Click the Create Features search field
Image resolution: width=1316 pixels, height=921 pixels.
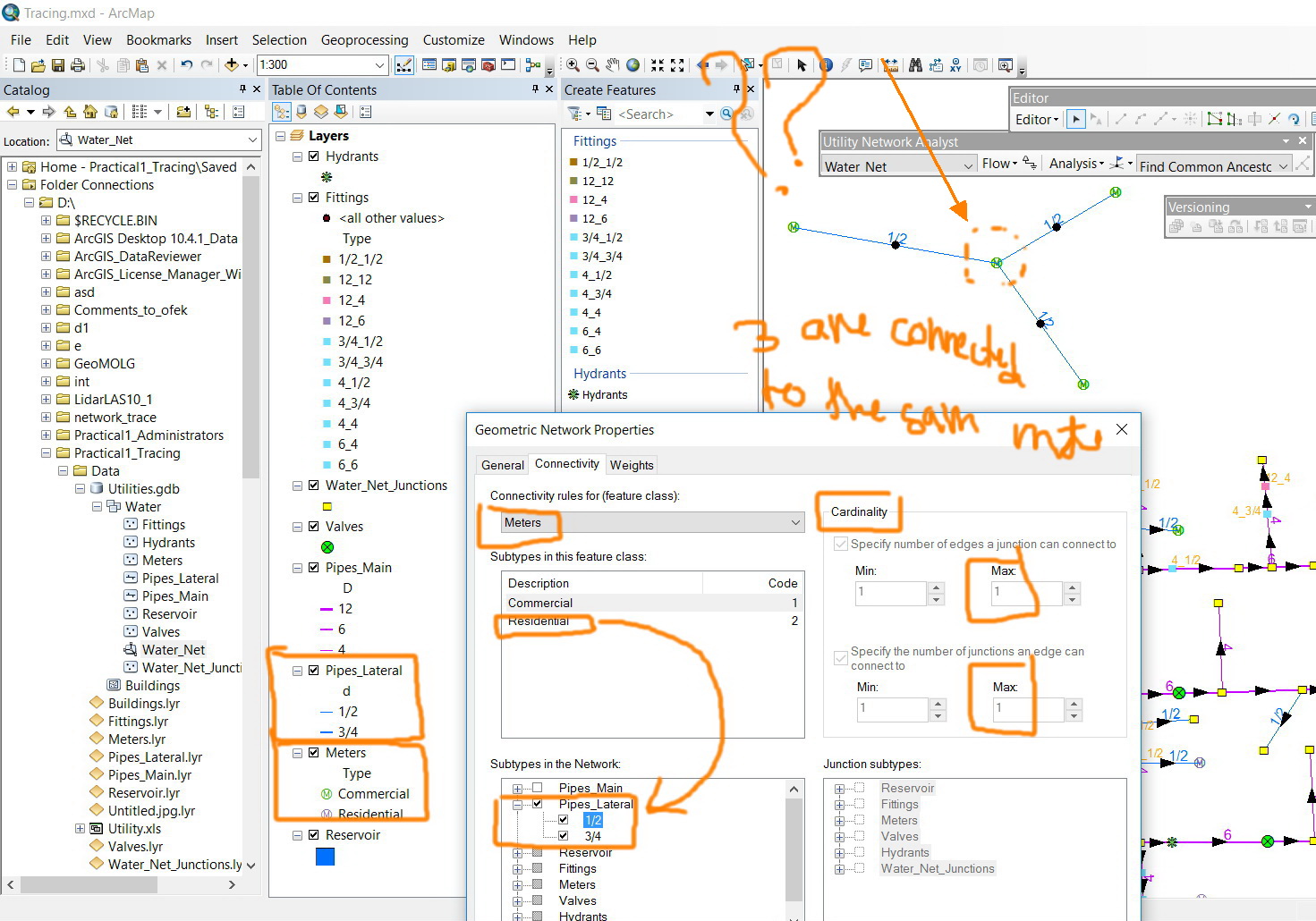point(660,114)
